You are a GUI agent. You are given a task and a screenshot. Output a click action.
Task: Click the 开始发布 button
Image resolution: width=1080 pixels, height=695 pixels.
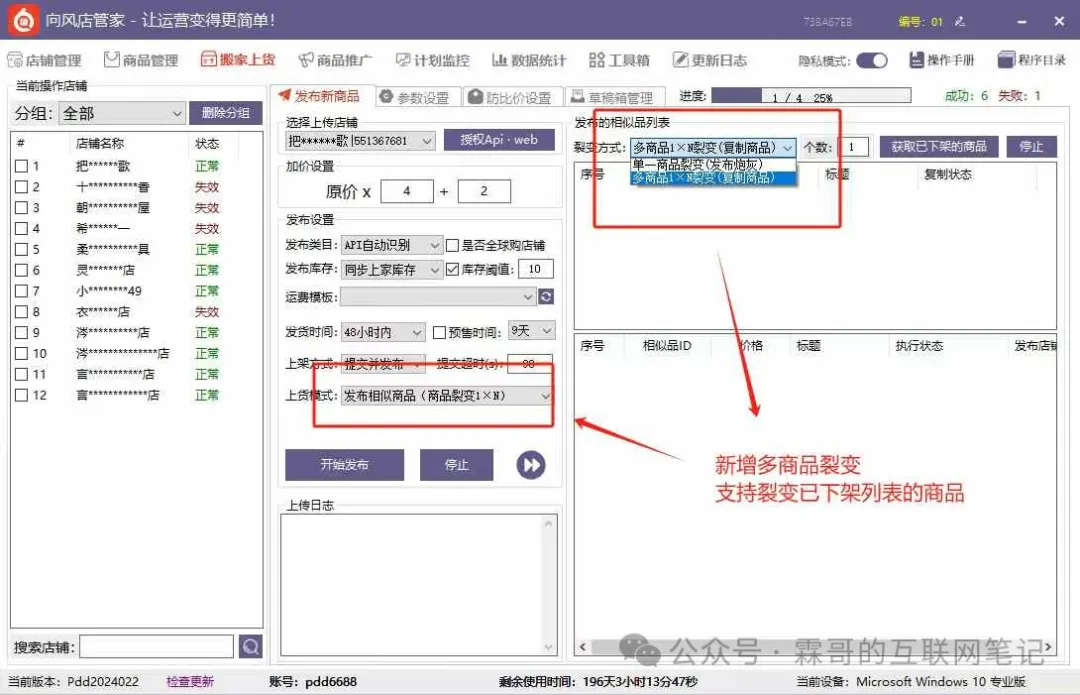tap(344, 465)
